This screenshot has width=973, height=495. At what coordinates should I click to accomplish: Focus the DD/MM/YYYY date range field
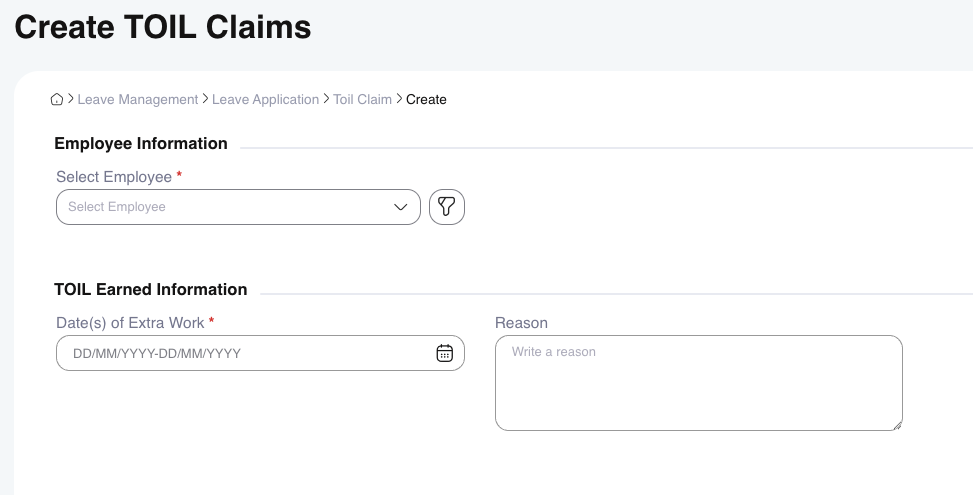(x=240, y=353)
